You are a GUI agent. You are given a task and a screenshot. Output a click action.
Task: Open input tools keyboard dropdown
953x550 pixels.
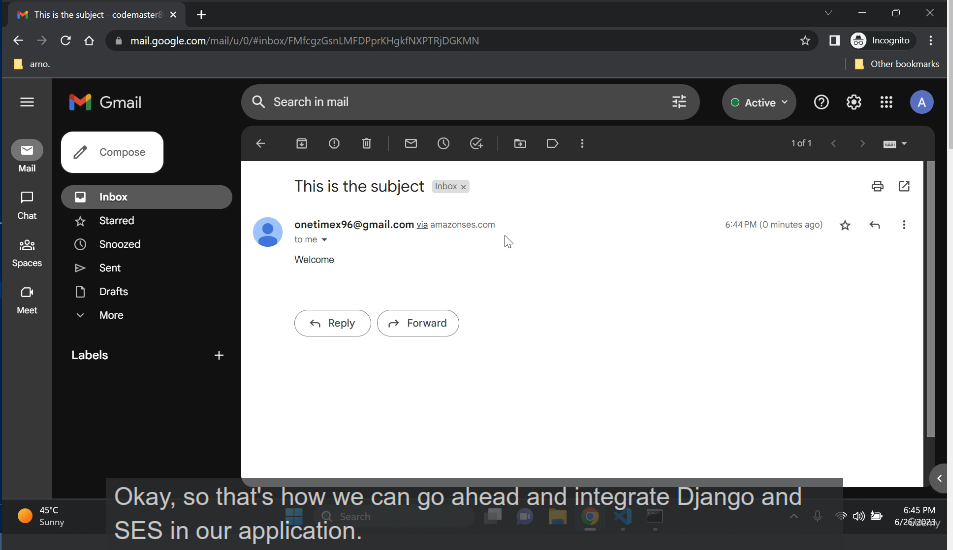point(895,144)
